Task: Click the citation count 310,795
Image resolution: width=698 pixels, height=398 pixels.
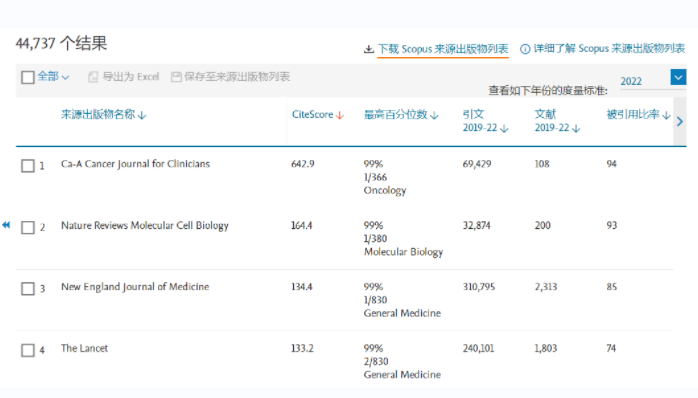Action: click(479, 287)
